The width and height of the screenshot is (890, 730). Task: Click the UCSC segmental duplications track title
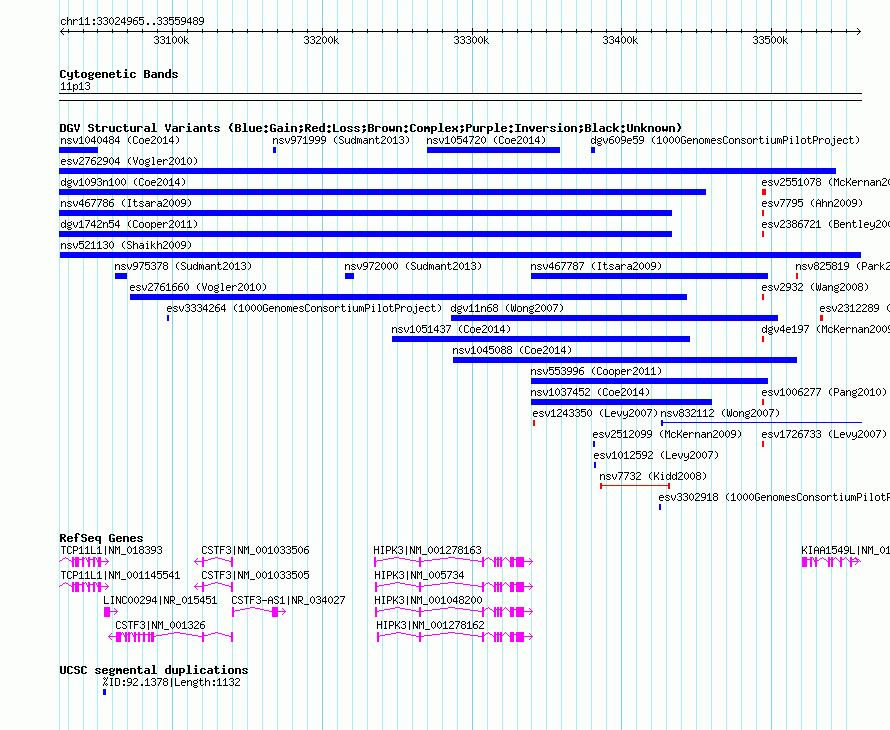(154, 670)
